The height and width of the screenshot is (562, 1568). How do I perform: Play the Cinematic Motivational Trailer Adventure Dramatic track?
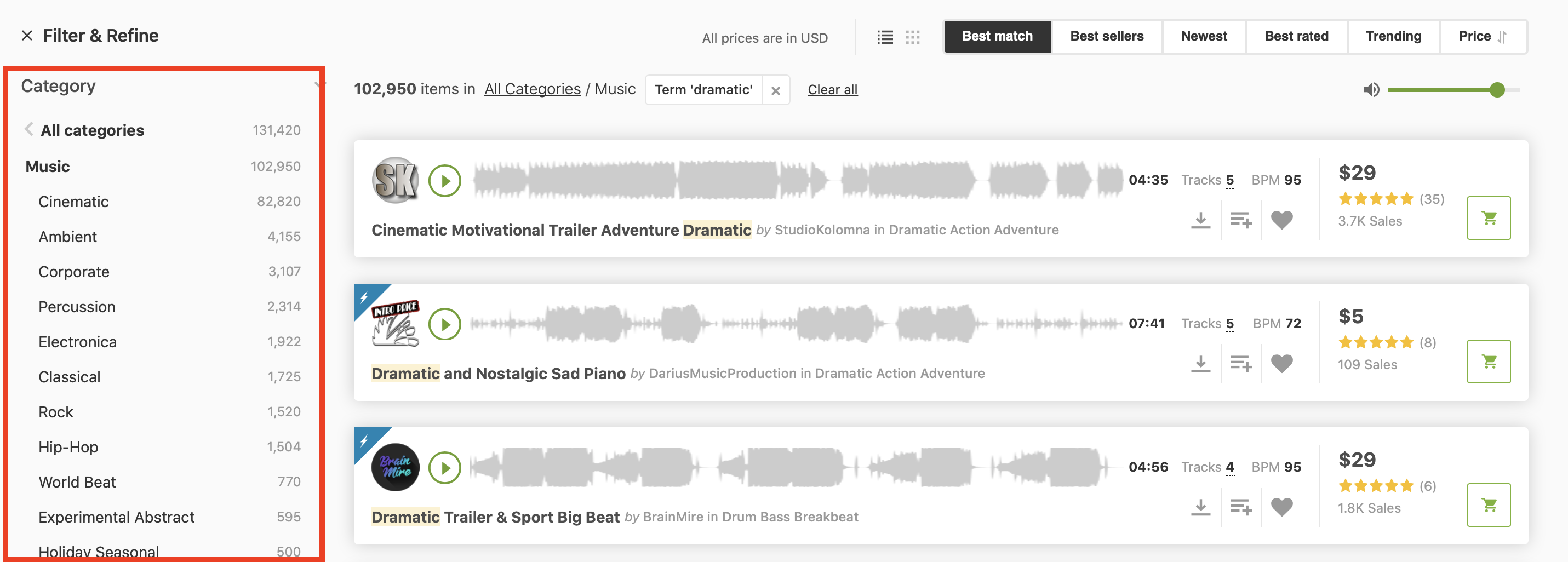[444, 181]
